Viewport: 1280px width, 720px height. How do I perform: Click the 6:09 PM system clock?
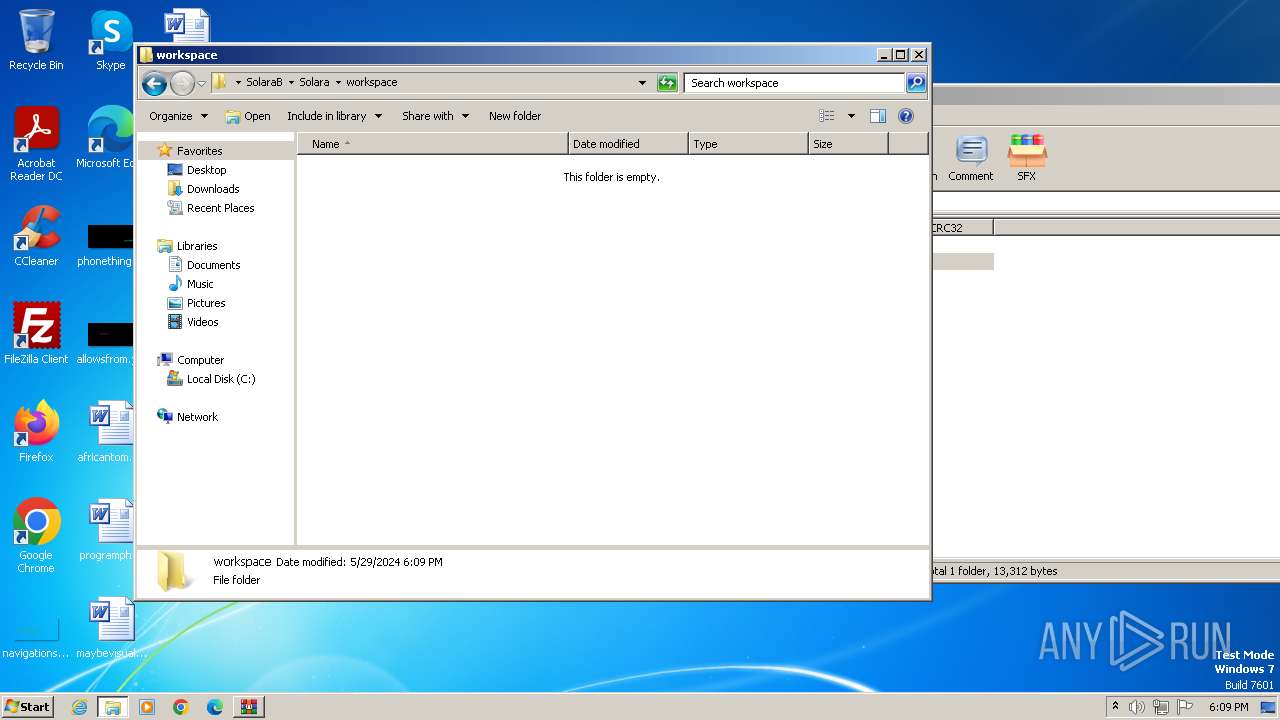pyautogui.click(x=1228, y=707)
